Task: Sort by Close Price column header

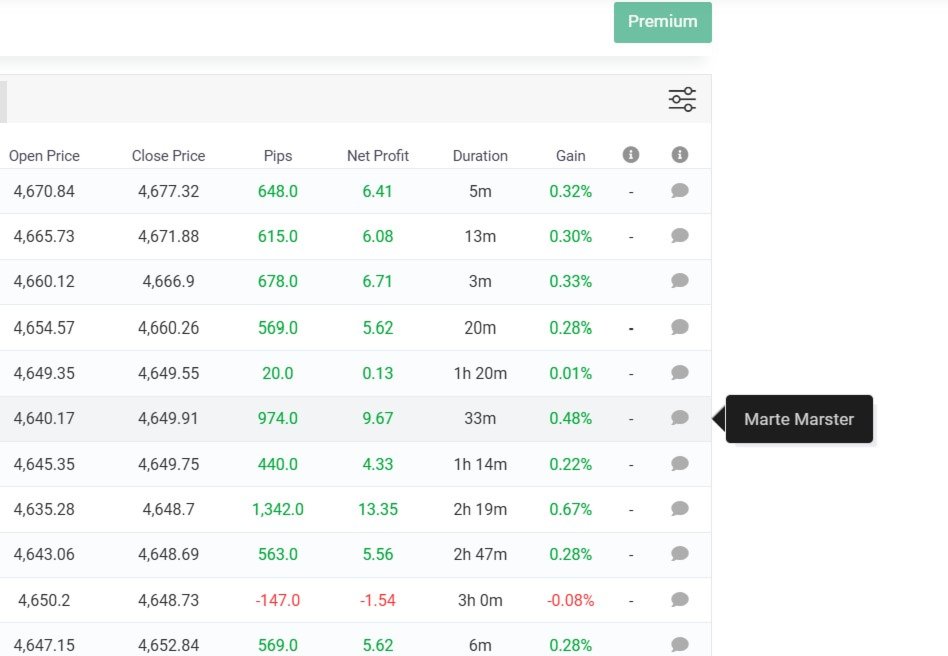Action: 169,156
